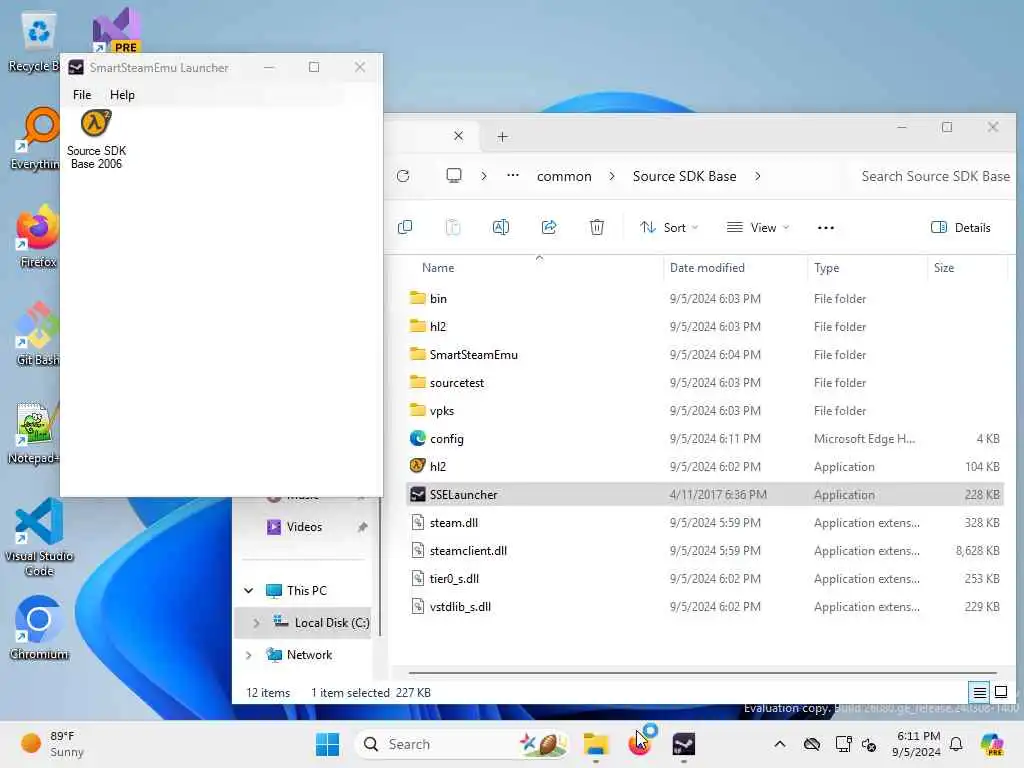The image size is (1024, 768).
Task: Sort by the Size column header
Action: (944, 268)
